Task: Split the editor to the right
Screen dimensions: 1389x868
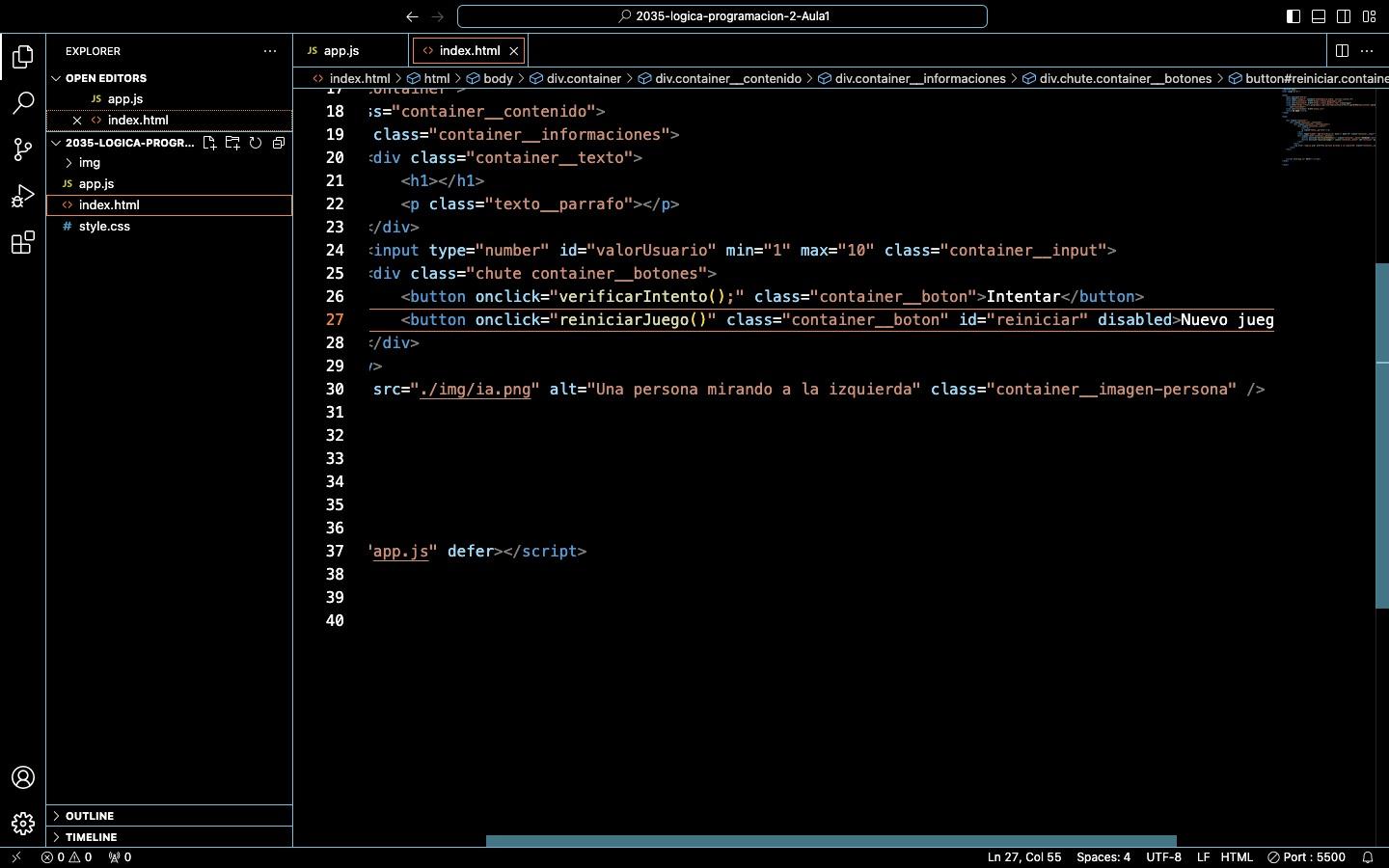Action: click(x=1342, y=51)
